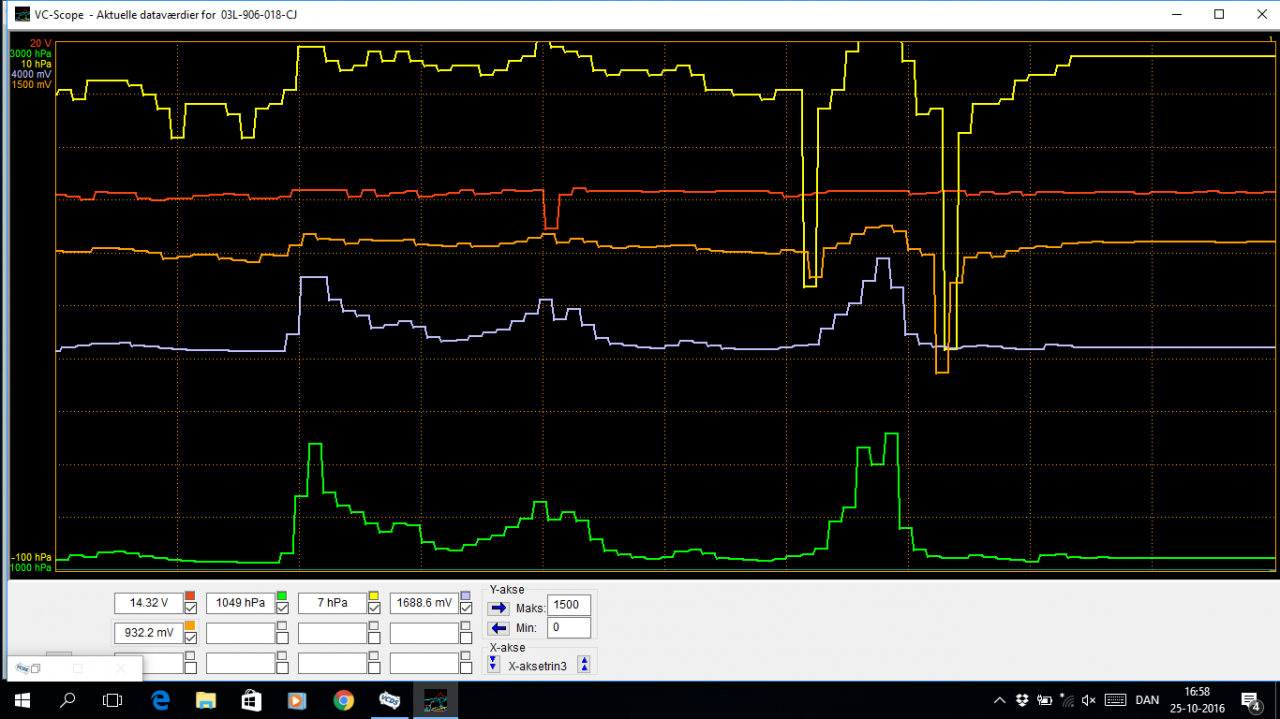Uncheck the 14.32 V channel checkbox

pyautogui.click(x=190, y=609)
